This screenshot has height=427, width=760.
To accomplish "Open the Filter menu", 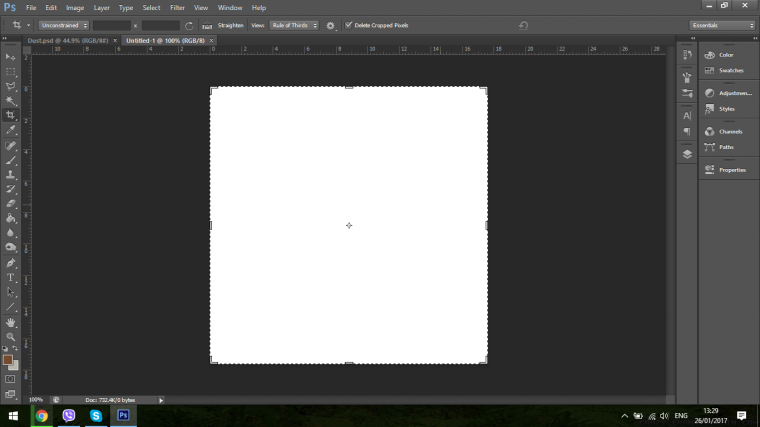I will click(x=177, y=8).
